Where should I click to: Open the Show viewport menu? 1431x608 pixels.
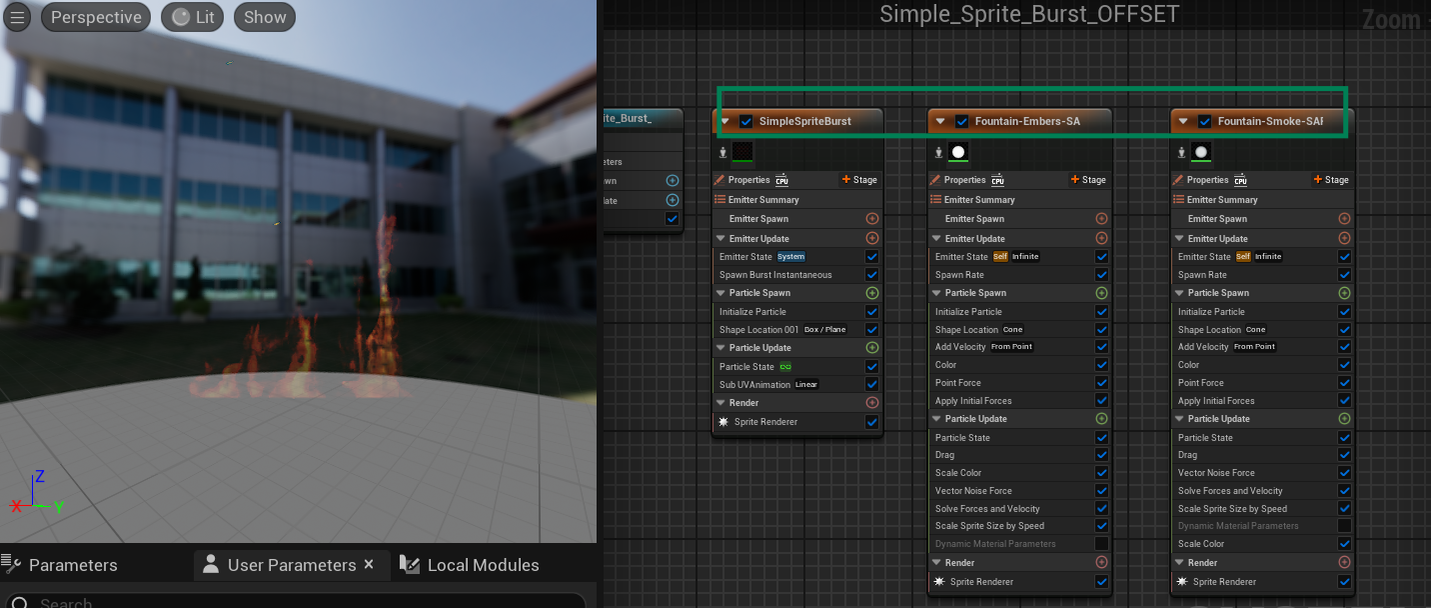[265, 17]
